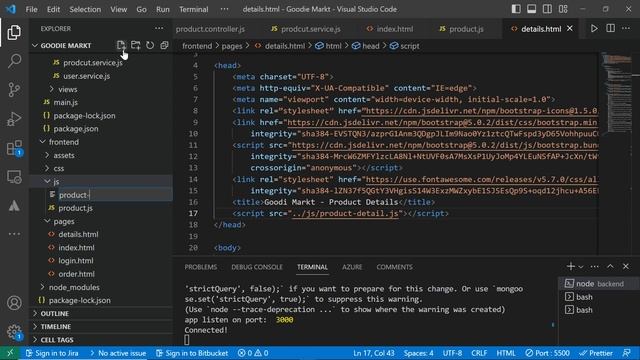Open the Extensions view
640x360 pixels.
pyautogui.click(x=14, y=148)
